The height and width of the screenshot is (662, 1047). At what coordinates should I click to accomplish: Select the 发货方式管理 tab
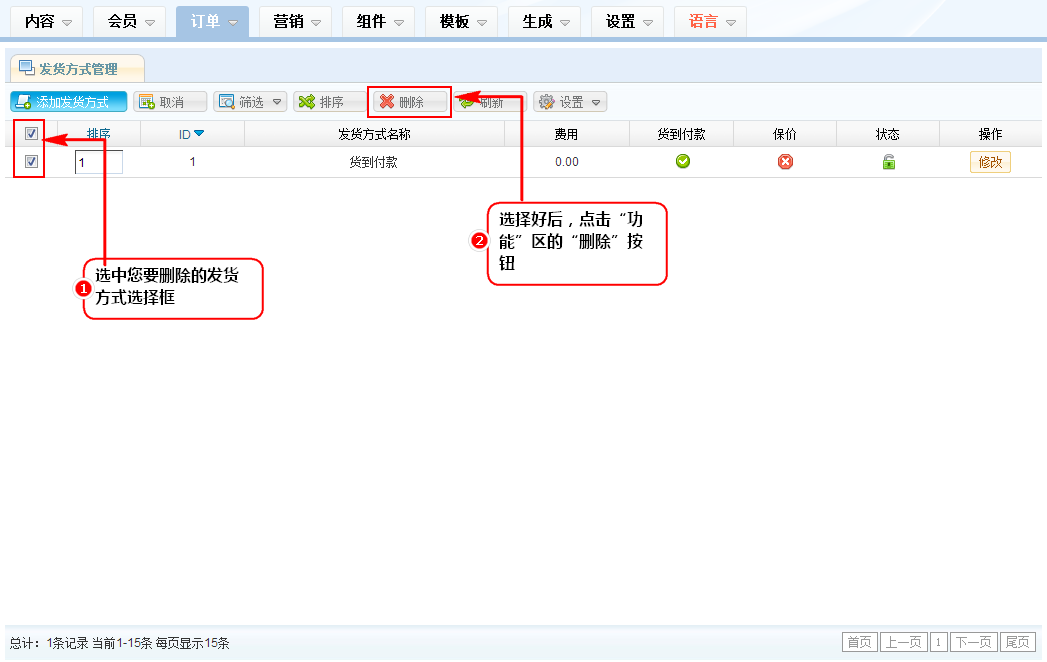click(x=78, y=69)
